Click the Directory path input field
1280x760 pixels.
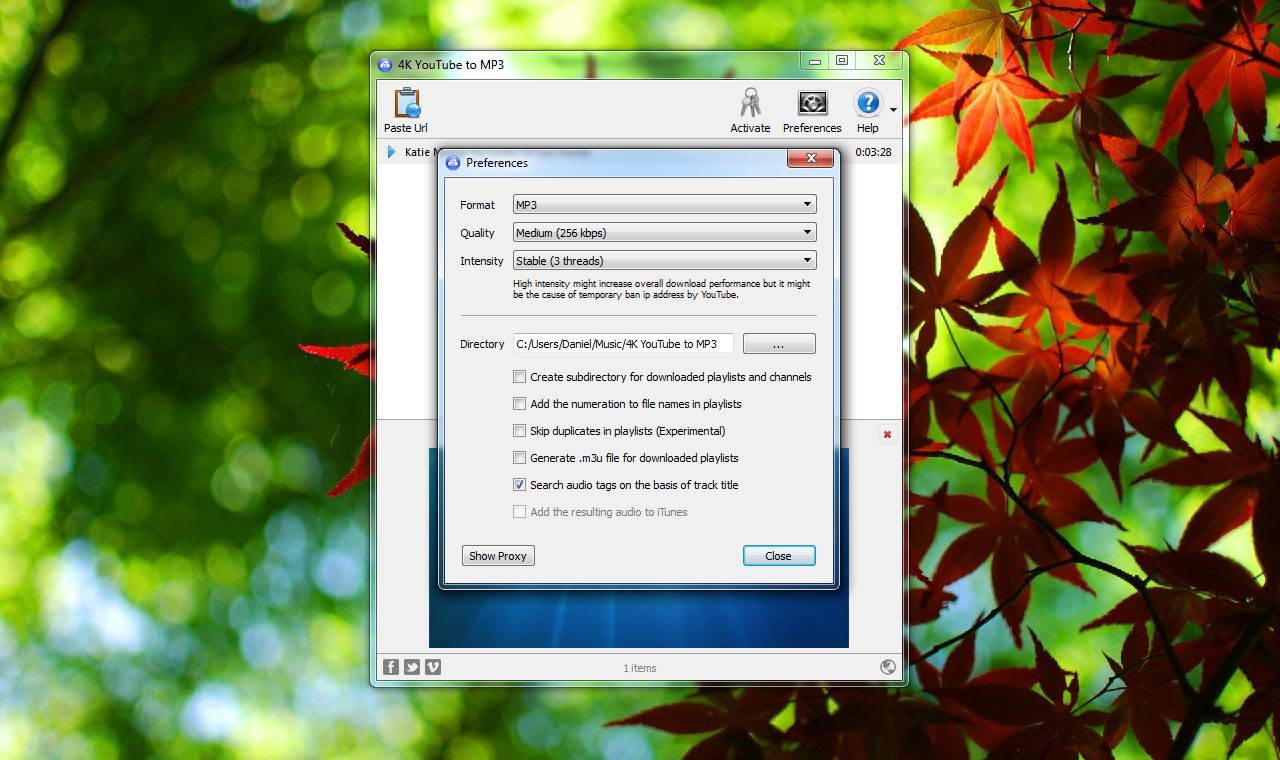[x=623, y=344]
